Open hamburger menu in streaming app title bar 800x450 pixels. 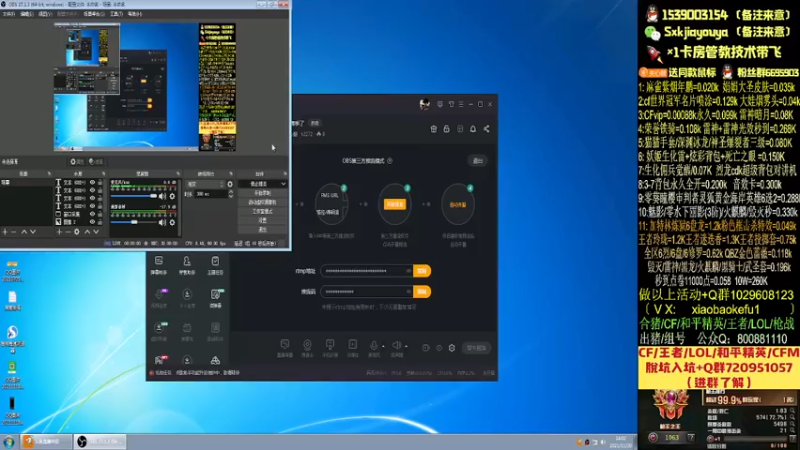pos(461,104)
